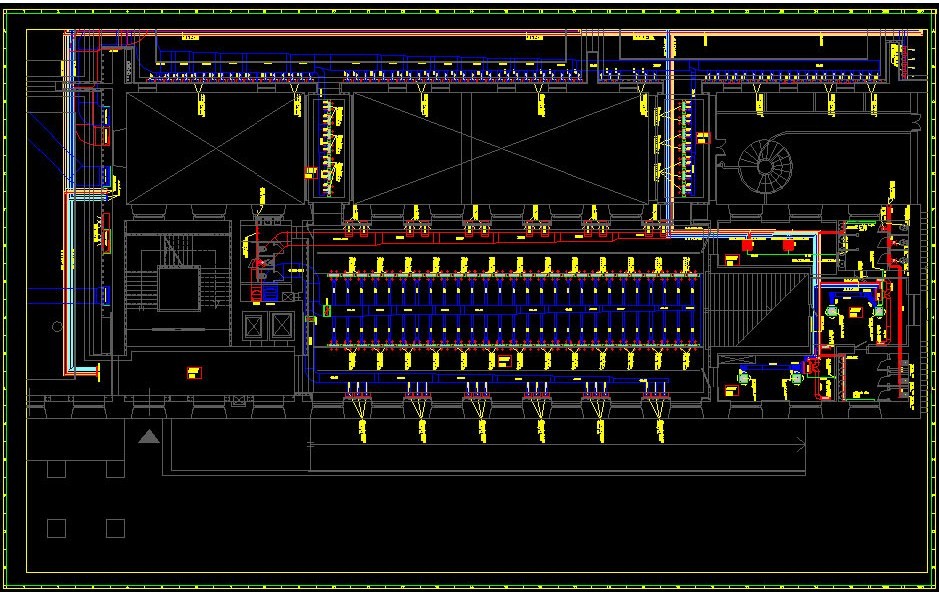This screenshot has width=939, height=592.
Task: Click the right small square at bottom-left
Action: (x=115, y=528)
